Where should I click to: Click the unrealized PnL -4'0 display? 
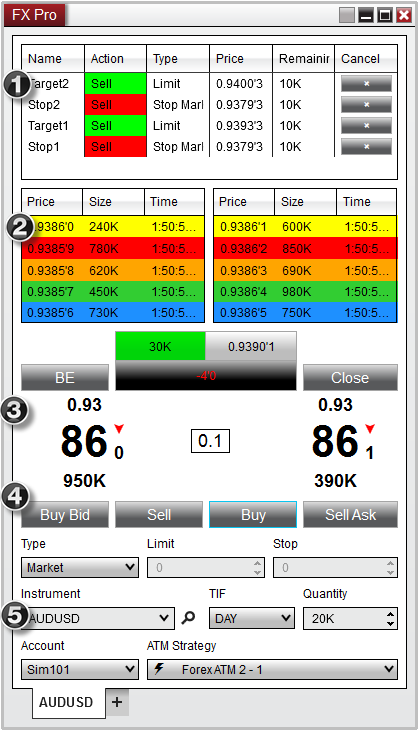point(206,376)
